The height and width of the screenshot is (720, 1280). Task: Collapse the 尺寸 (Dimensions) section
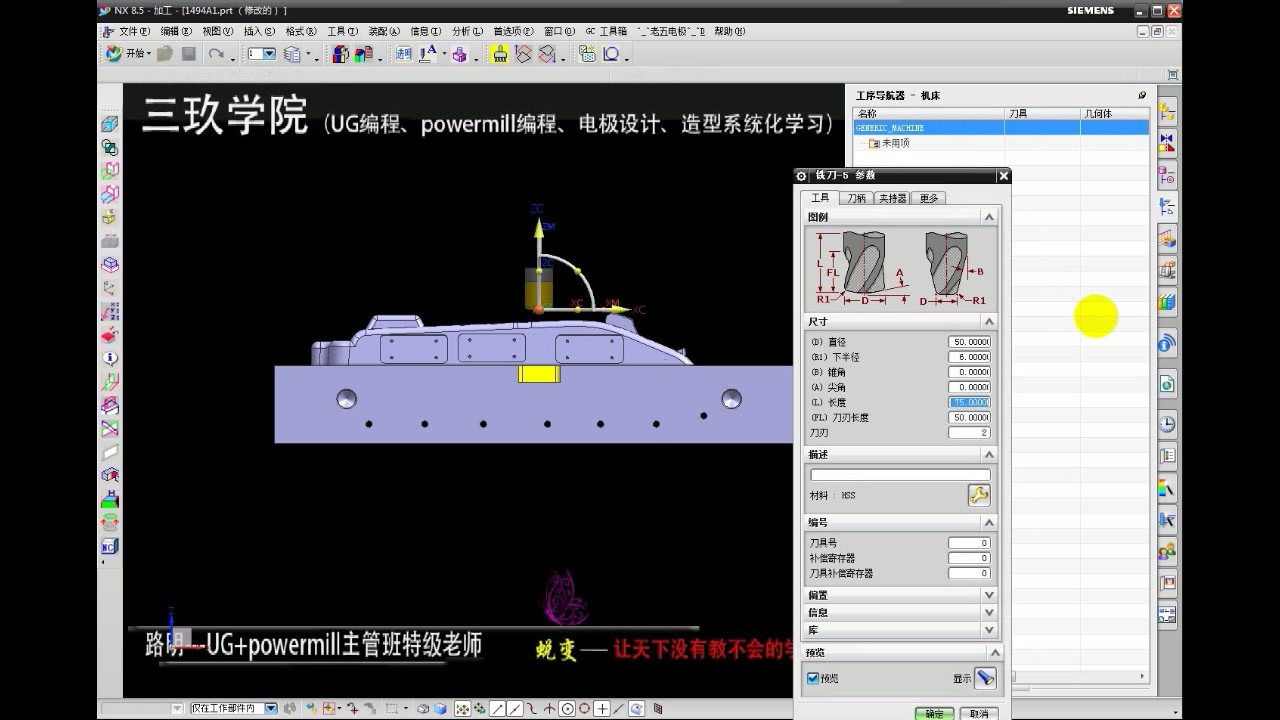[x=988, y=322]
